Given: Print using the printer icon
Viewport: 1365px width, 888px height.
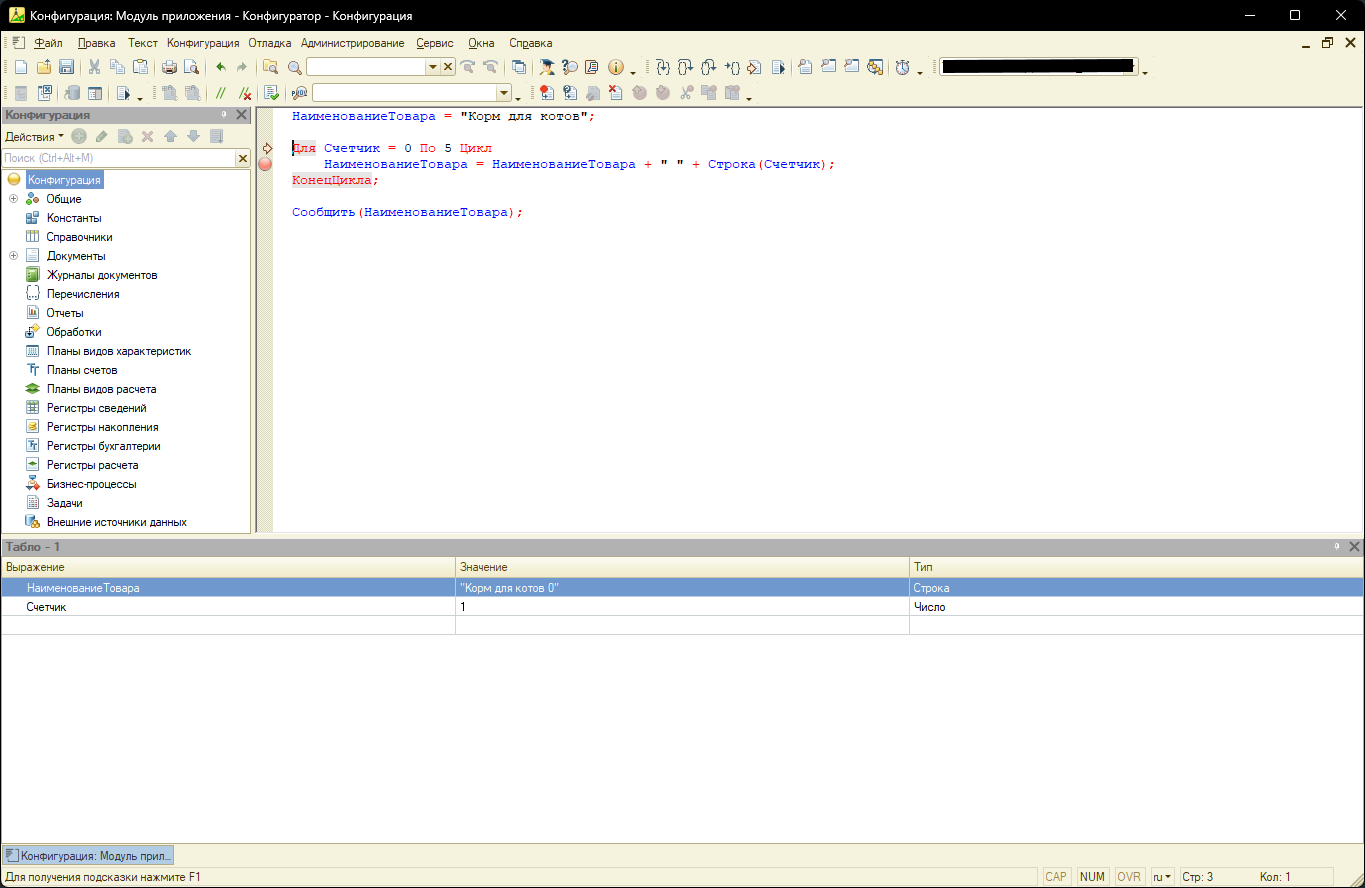Looking at the screenshot, I should pyautogui.click(x=169, y=67).
